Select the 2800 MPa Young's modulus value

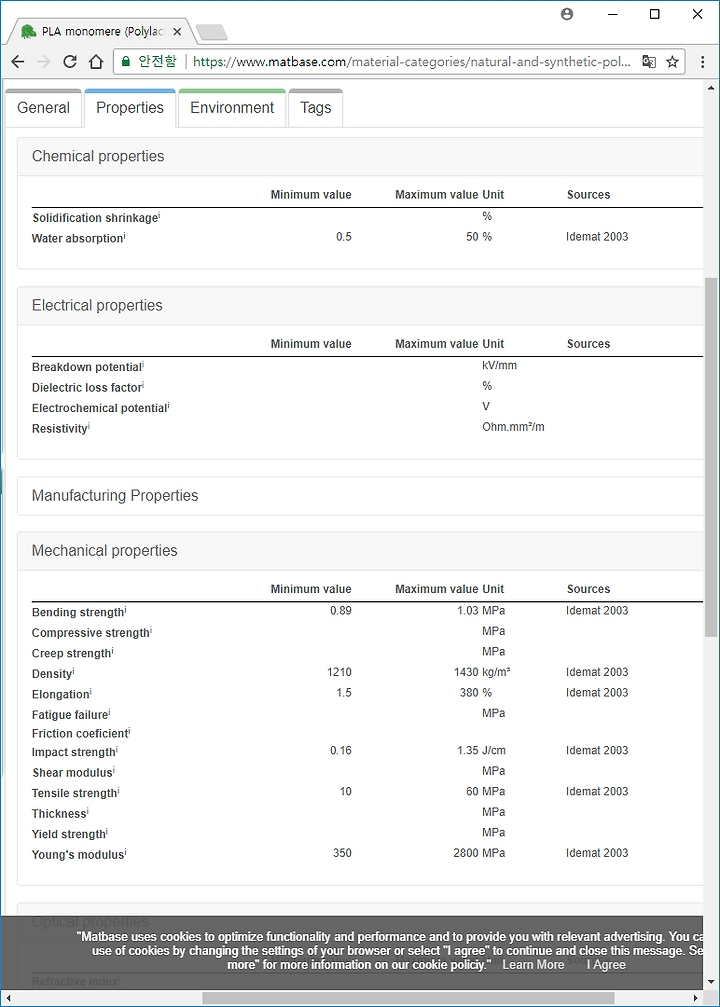tap(479, 854)
